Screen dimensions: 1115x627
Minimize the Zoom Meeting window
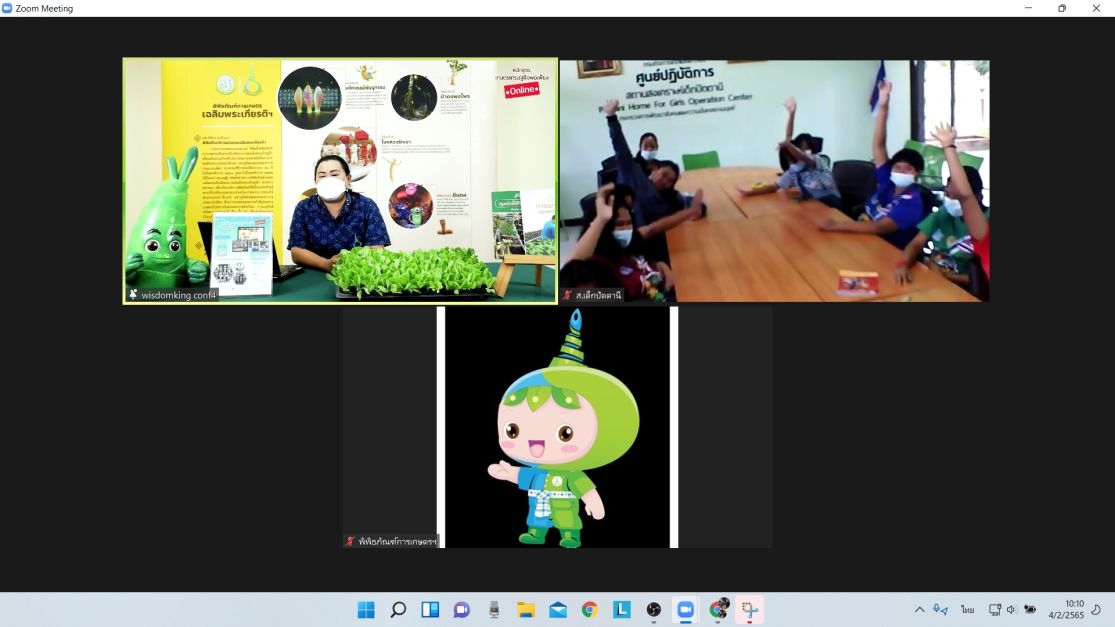1028,9
